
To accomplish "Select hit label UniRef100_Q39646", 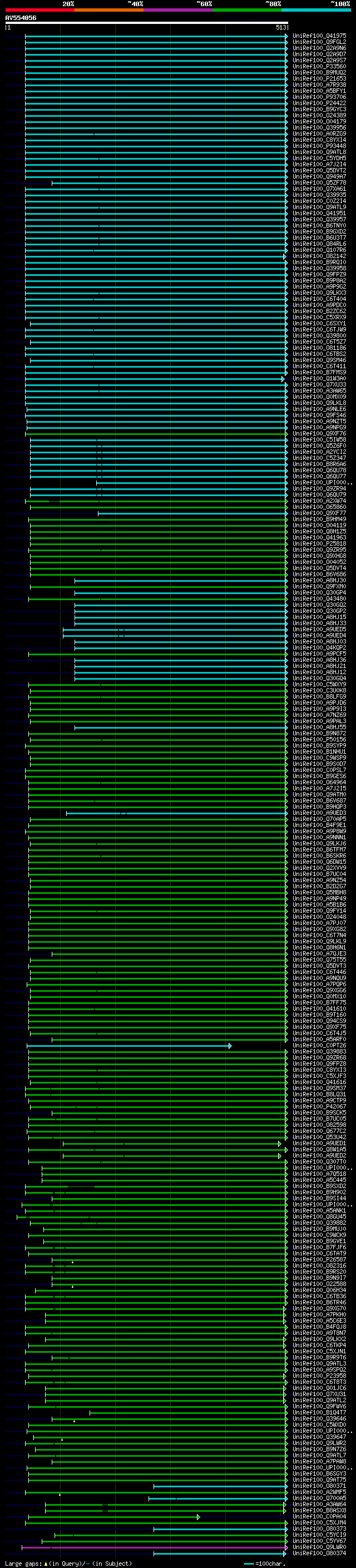I will tap(319, 1419).
